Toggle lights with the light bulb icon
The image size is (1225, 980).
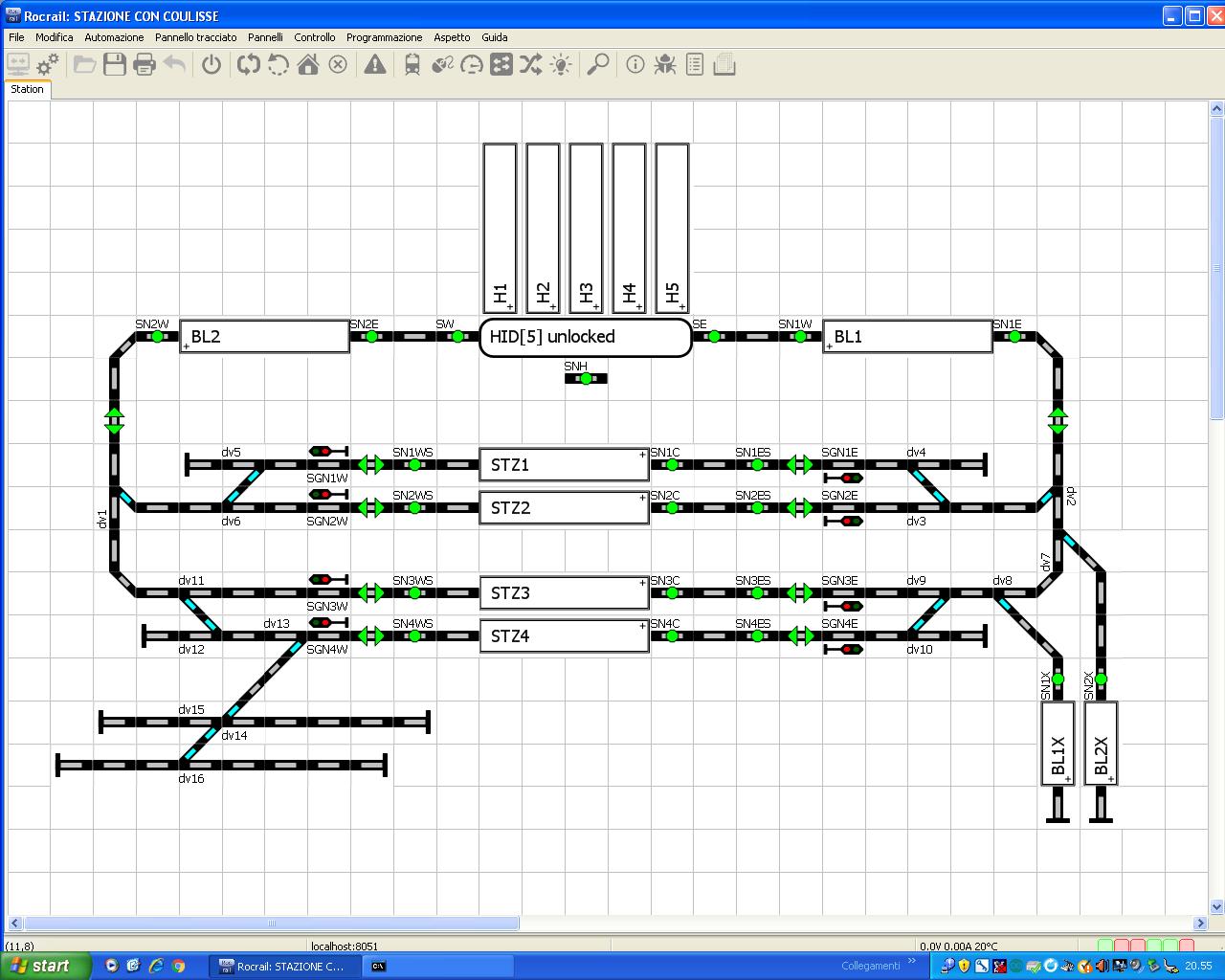coord(561,64)
